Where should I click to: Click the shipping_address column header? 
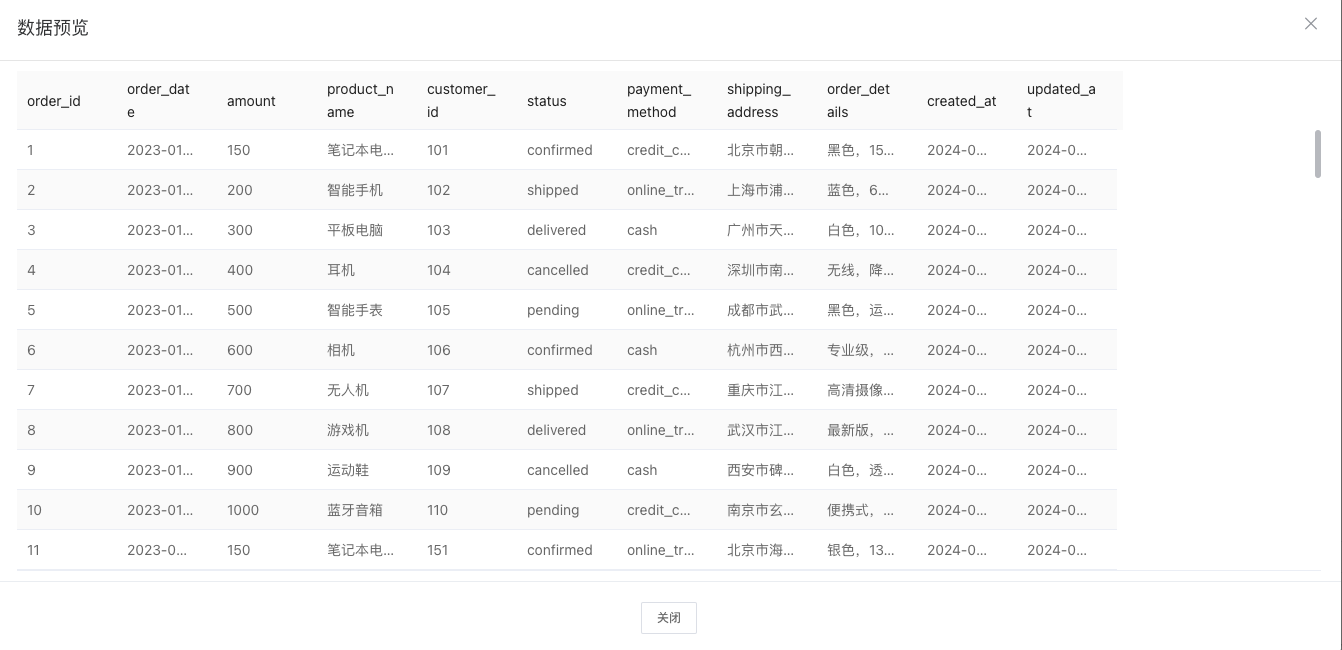click(759, 101)
